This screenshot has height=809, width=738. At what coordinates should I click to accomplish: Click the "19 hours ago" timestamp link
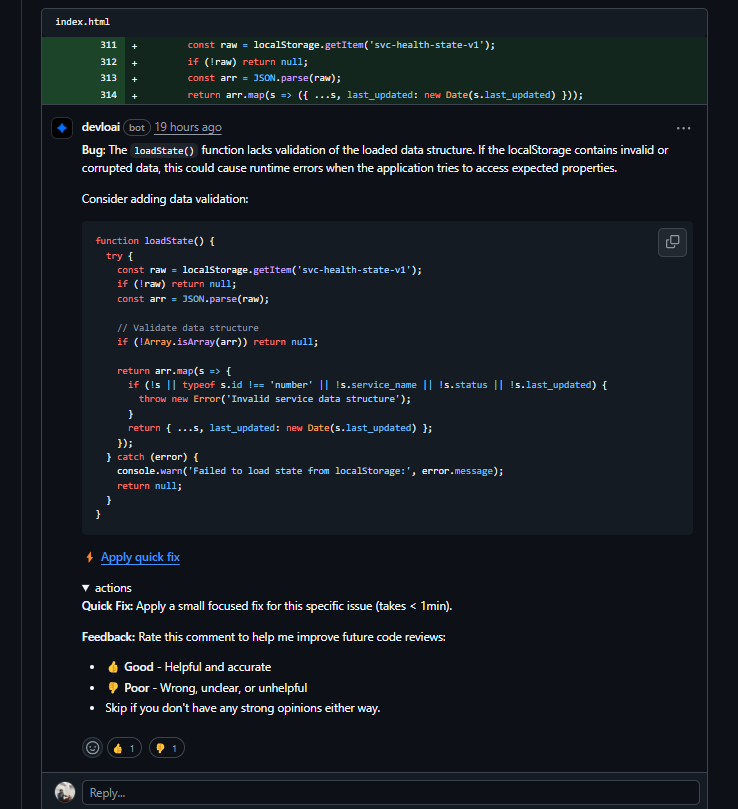click(188, 128)
